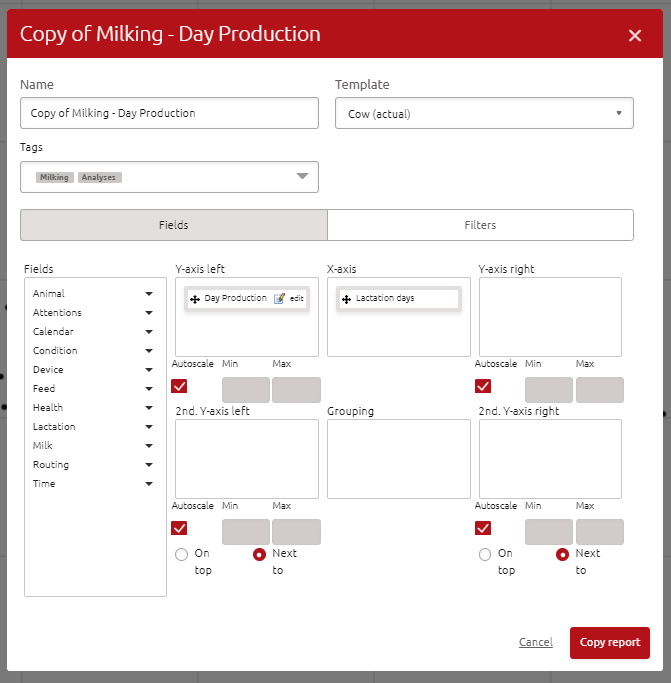Close the Copy of Milking dialog
This screenshot has height=683, width=671.
pyautogui.click(x=635, y=35)
